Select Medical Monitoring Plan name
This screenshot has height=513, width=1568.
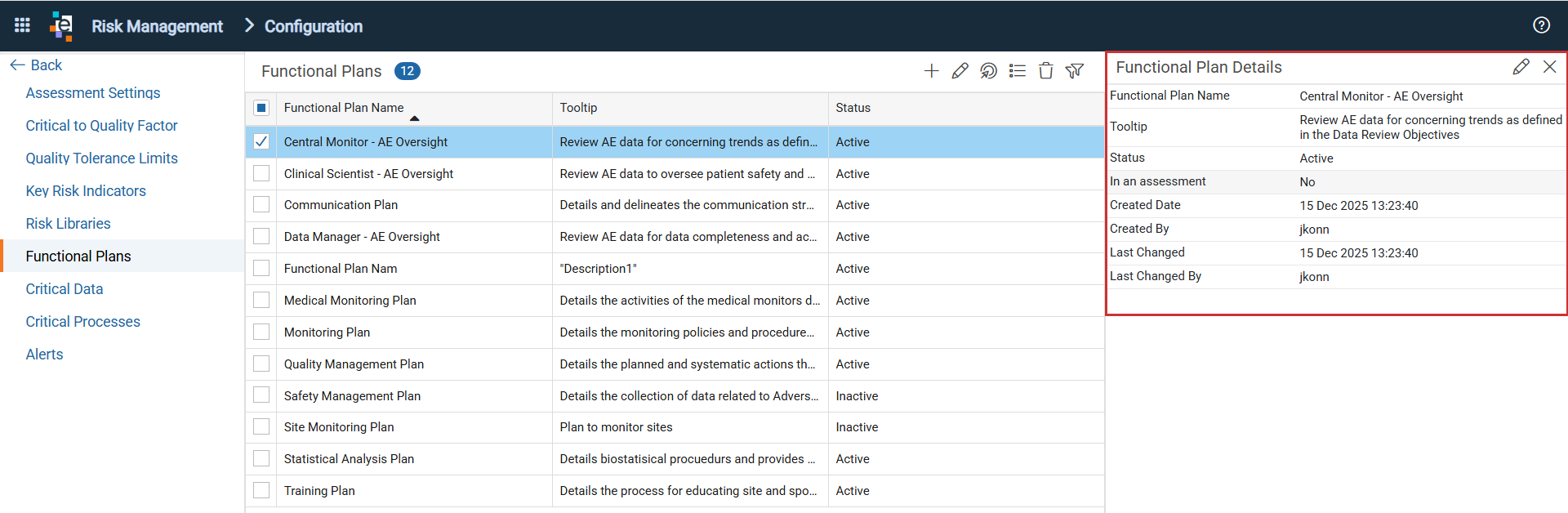point(350,301)
